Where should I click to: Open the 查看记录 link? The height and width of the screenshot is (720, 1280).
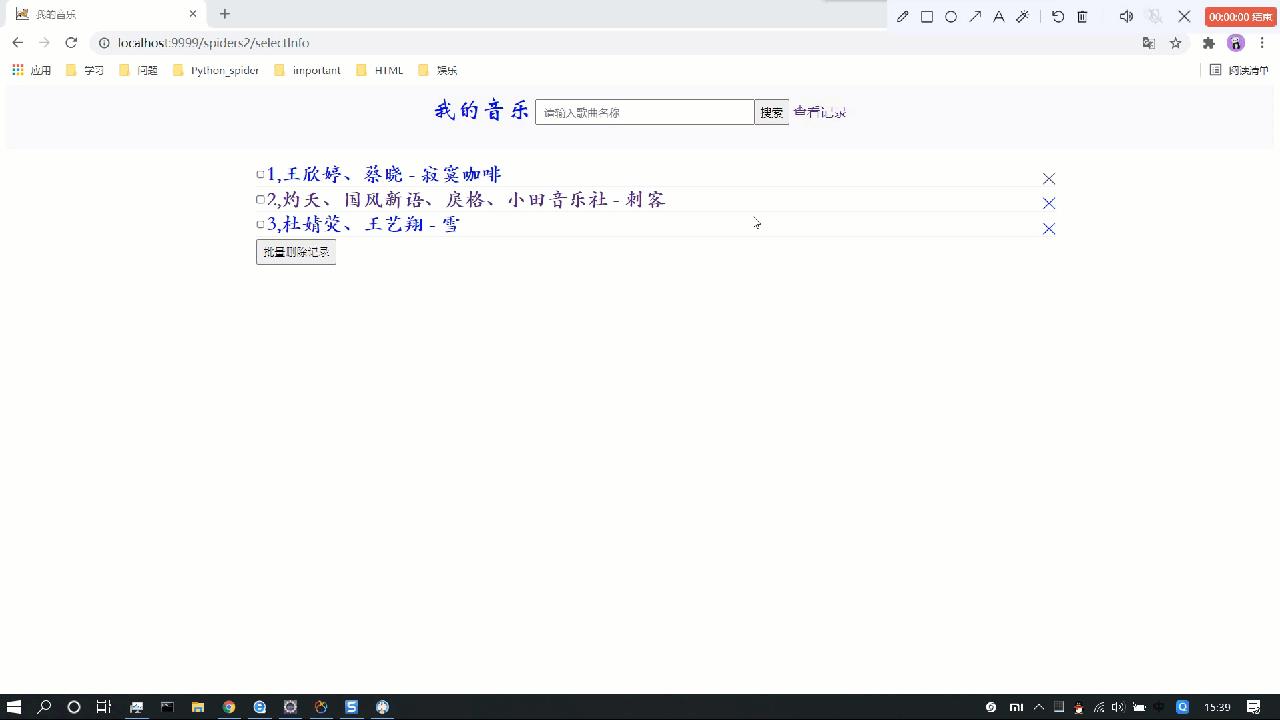[820, 112]
